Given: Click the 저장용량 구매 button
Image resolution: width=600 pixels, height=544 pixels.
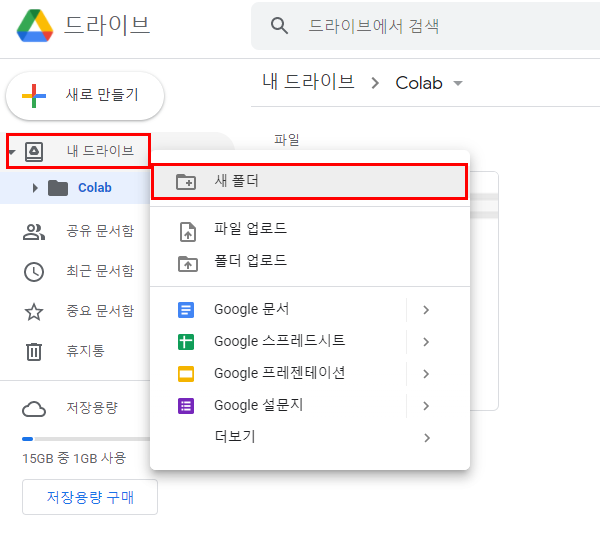Looking at the screenshot, I should click(x=90, y=497).
